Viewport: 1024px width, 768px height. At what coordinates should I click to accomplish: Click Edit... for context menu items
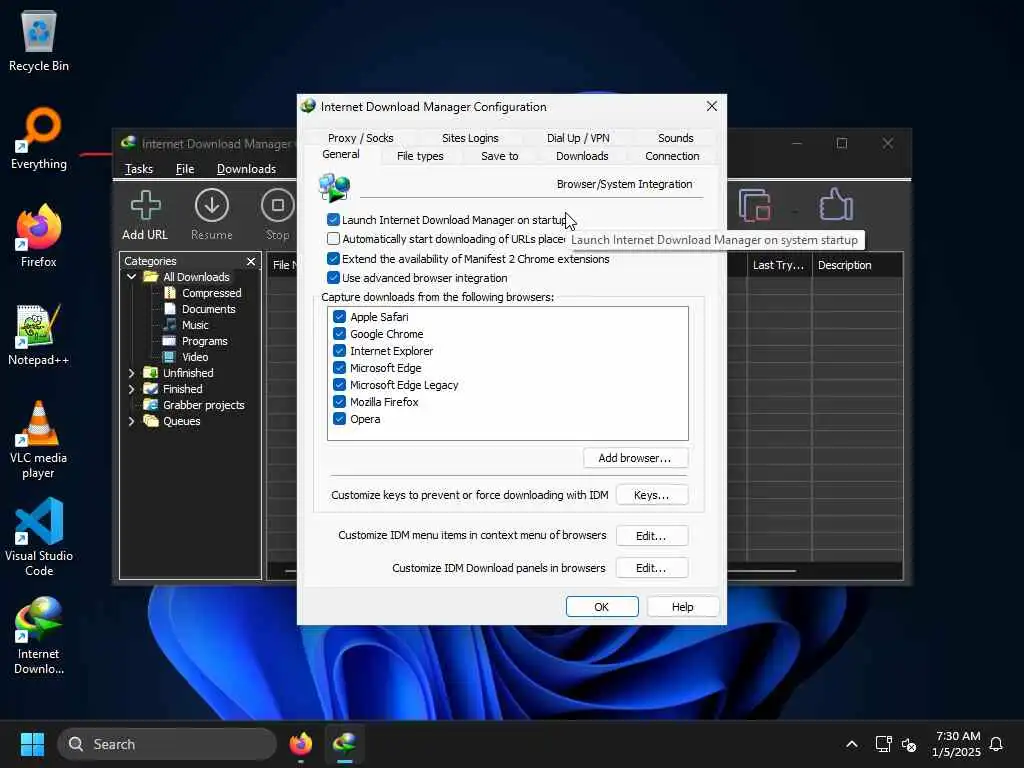[651, 536]
